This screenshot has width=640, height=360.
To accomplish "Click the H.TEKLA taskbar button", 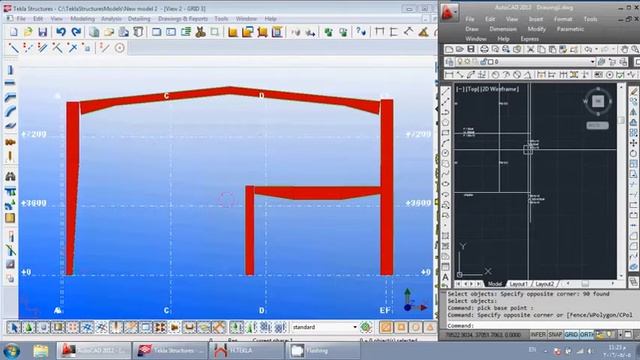I will [247, 351].
